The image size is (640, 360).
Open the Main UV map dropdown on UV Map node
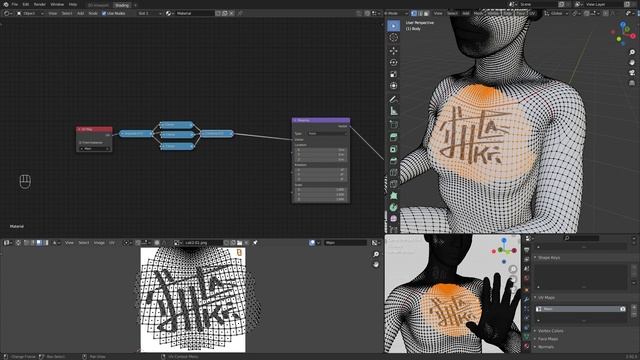[94, 149]
